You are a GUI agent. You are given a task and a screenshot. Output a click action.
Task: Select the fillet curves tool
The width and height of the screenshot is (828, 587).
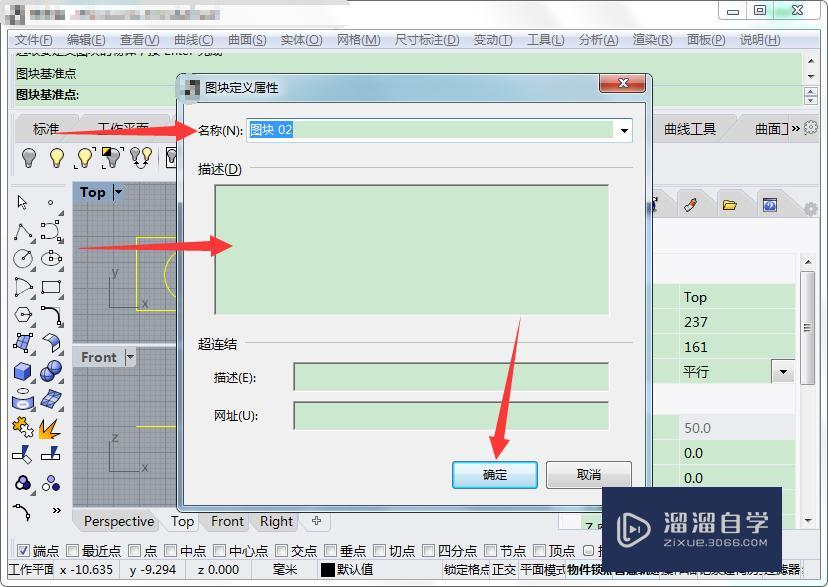click(x=51, y=315)
